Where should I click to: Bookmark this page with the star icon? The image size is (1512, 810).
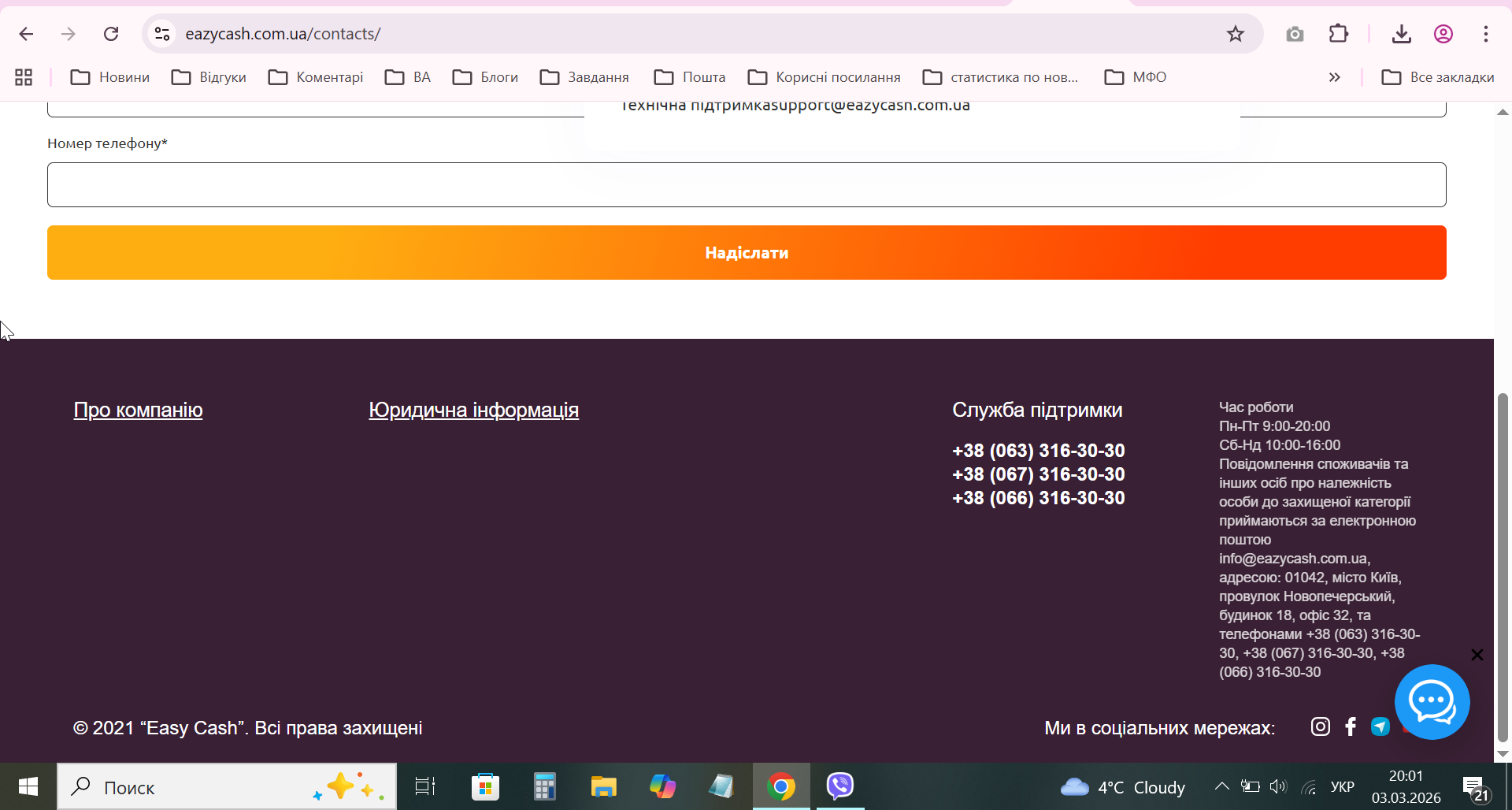tap(1235, 34)
